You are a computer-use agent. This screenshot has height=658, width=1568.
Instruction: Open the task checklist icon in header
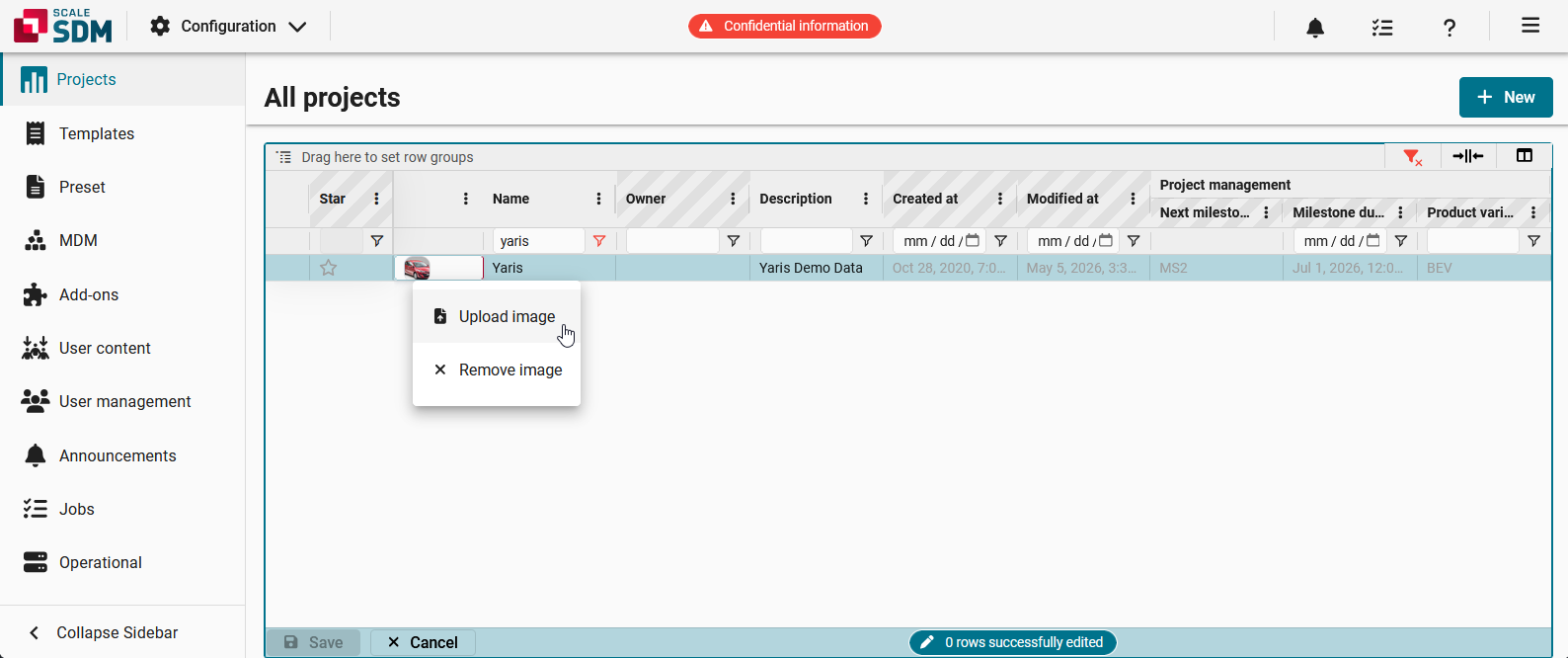click(x=1382, y=27)
